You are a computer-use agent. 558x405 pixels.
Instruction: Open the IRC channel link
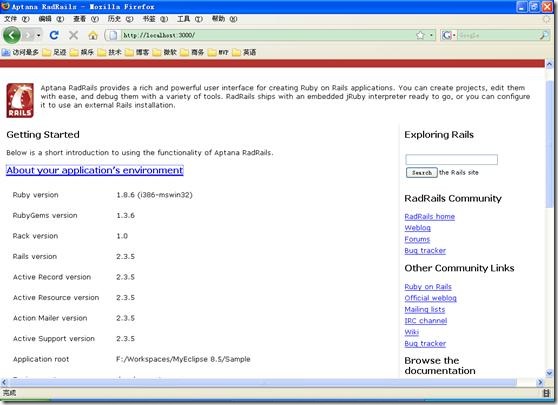click(426, 321)
